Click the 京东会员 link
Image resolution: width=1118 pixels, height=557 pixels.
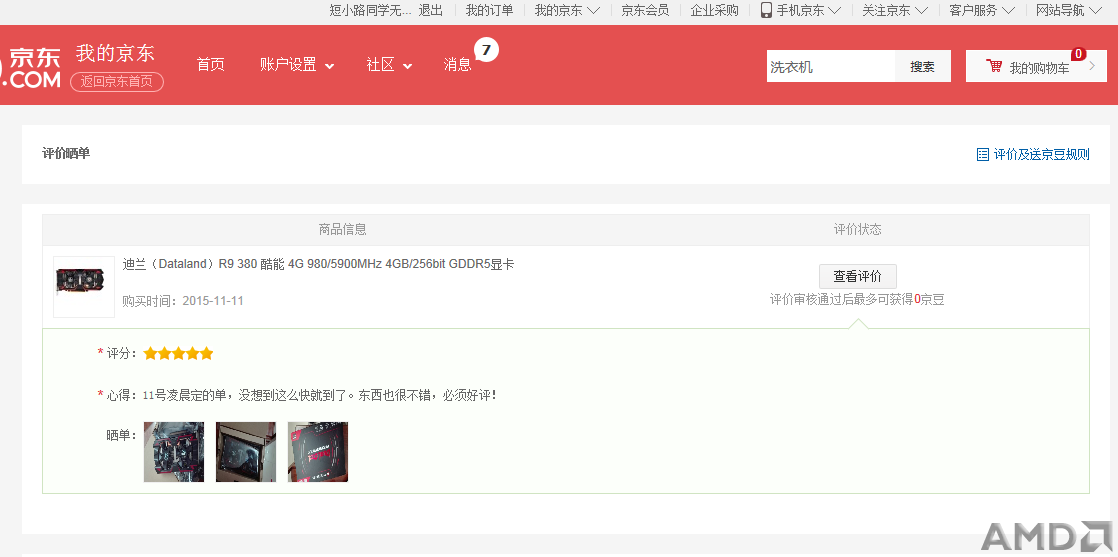coord(645,10)
